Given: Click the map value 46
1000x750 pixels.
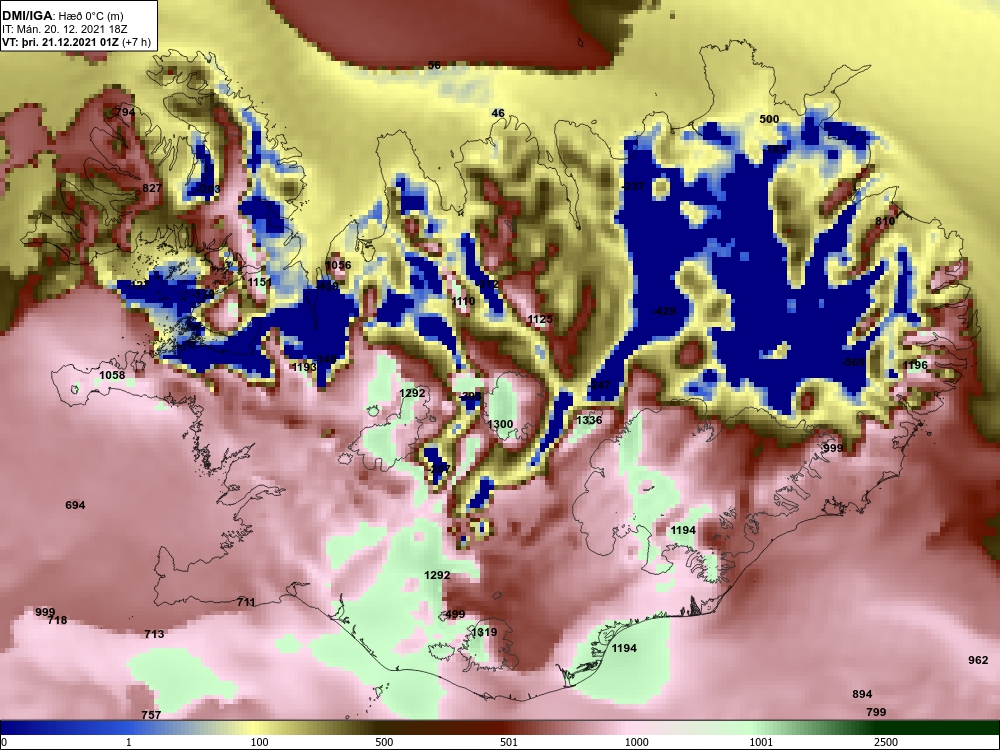Looking at the screenshot, I should [498, 113].
